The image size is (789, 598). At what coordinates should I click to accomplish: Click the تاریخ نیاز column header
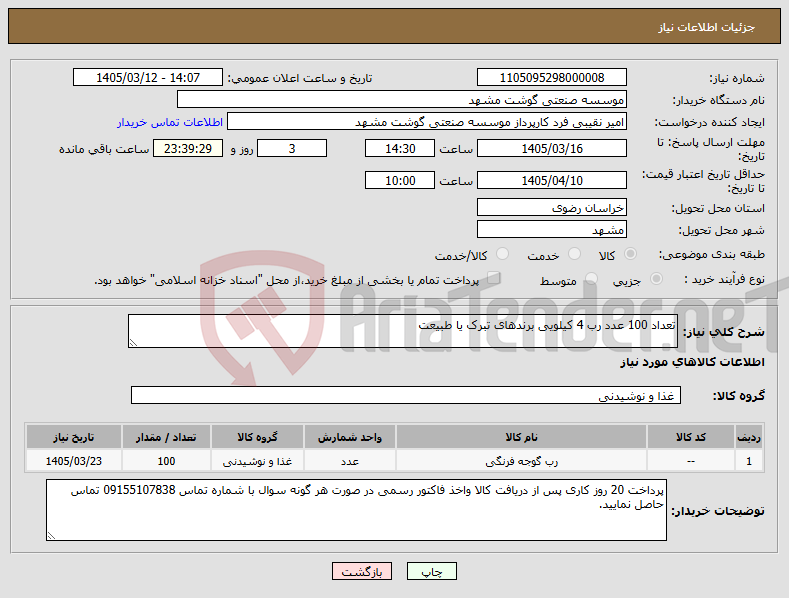click(x=73, y=437)
